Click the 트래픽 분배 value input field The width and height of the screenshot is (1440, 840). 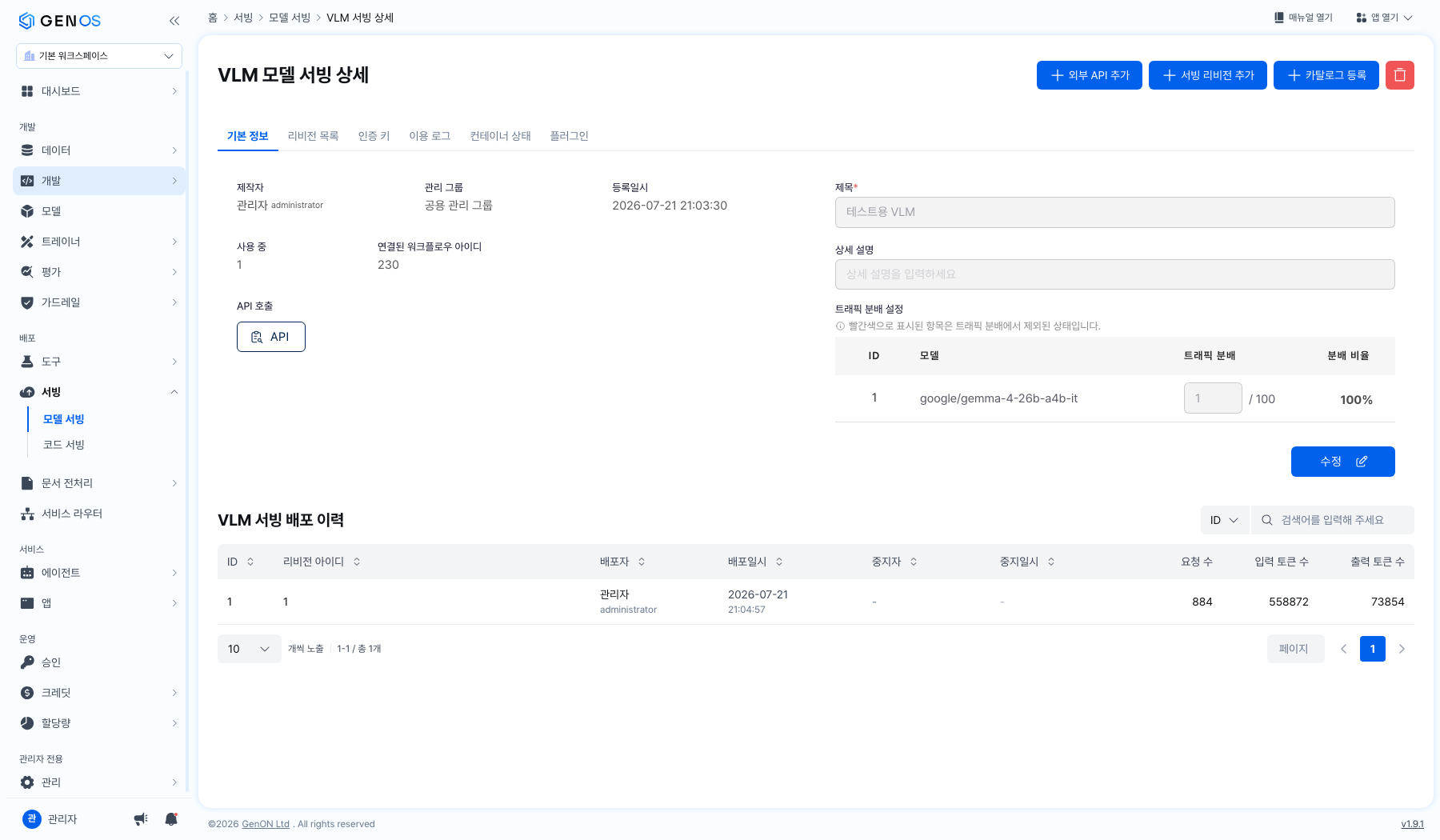tap(1213, 398)
